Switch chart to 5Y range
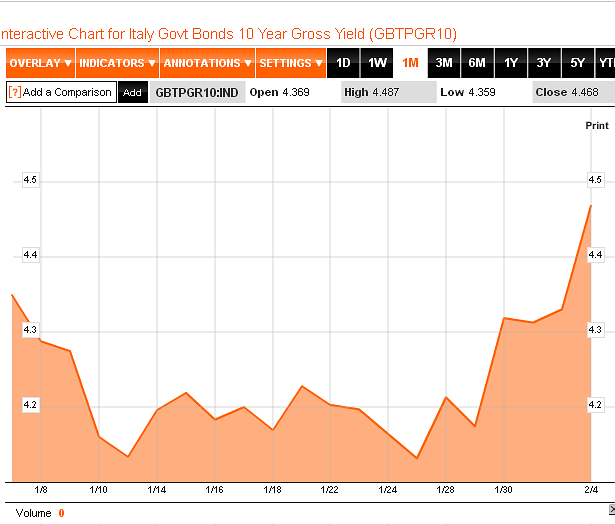 coord(577,63)
